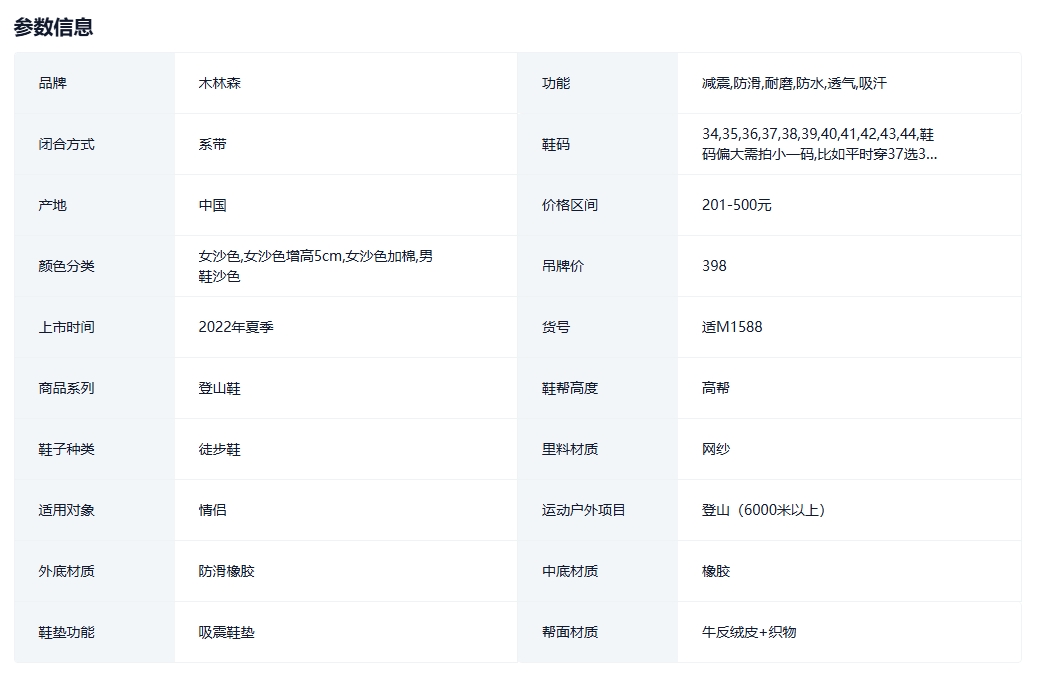Click the 鞋帮高度 value 高帮

716,388
